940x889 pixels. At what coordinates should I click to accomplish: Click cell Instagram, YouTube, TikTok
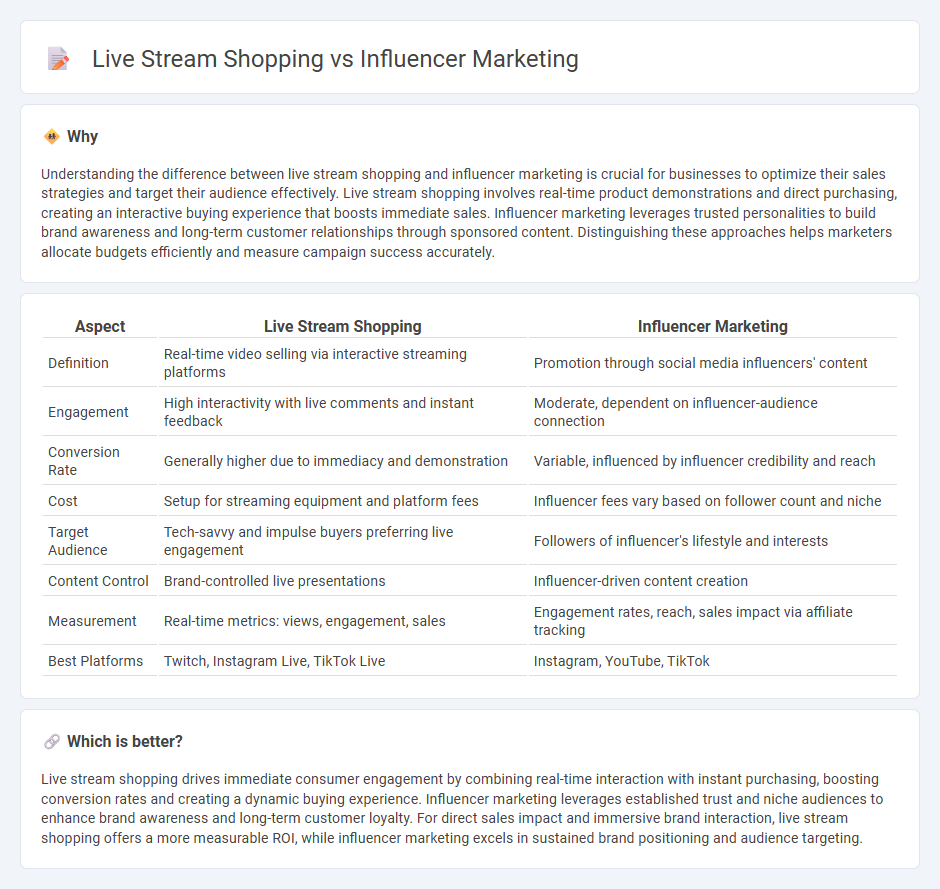713,661
